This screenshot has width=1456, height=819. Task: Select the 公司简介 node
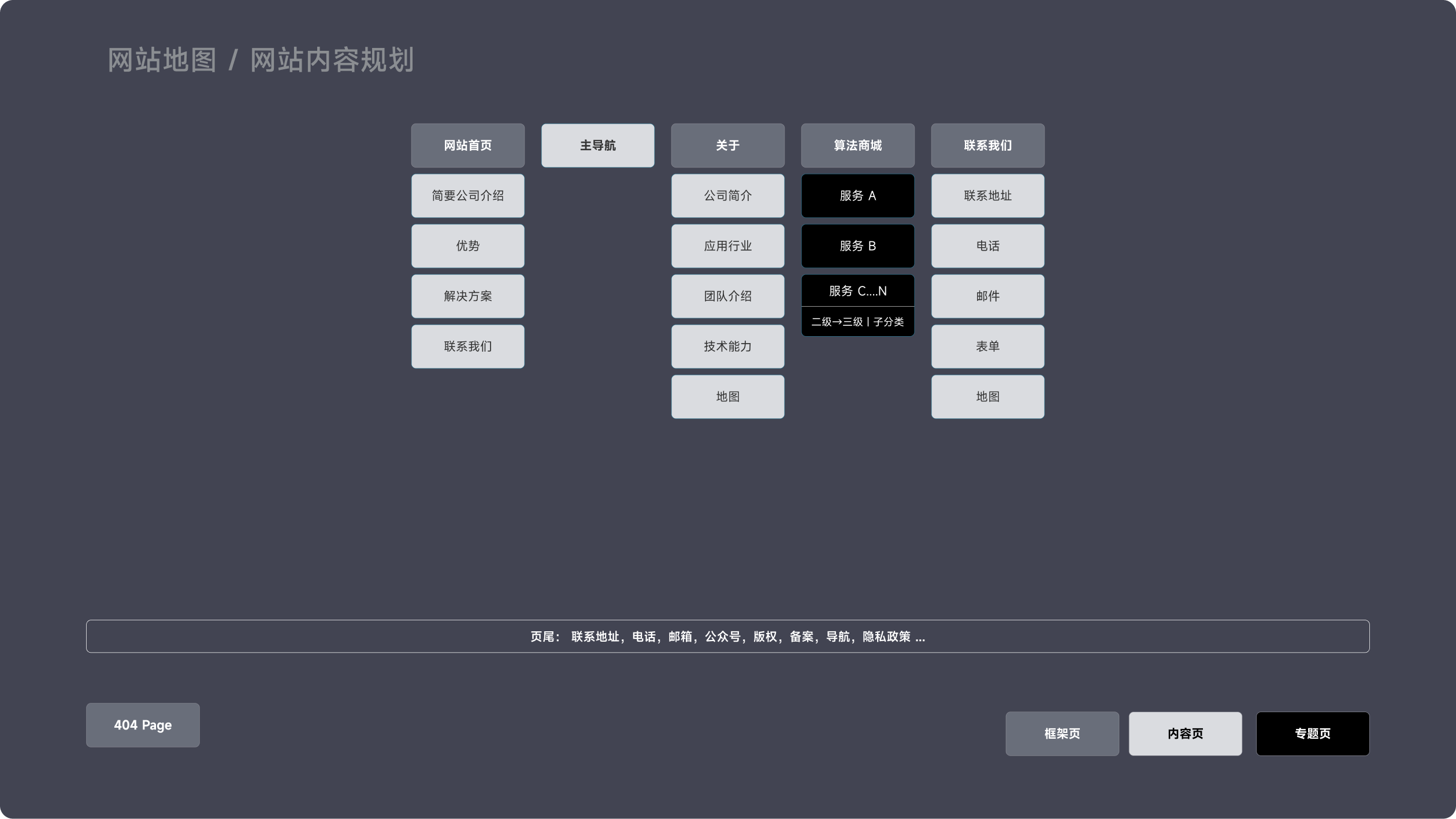727,195
